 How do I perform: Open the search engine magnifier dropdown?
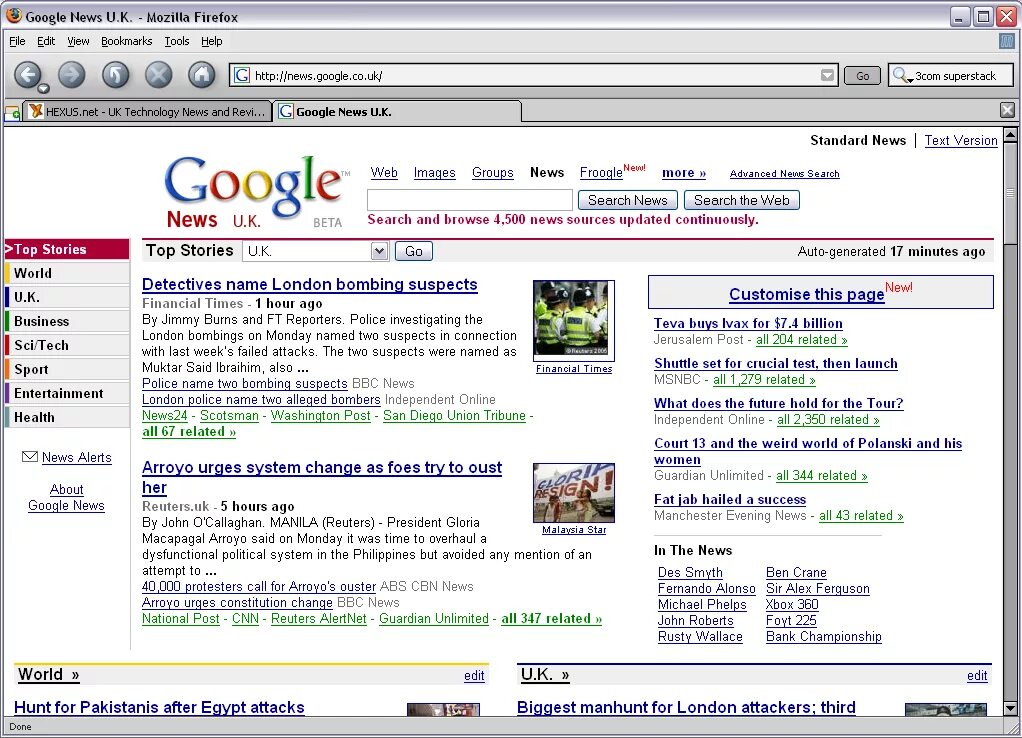903,76
